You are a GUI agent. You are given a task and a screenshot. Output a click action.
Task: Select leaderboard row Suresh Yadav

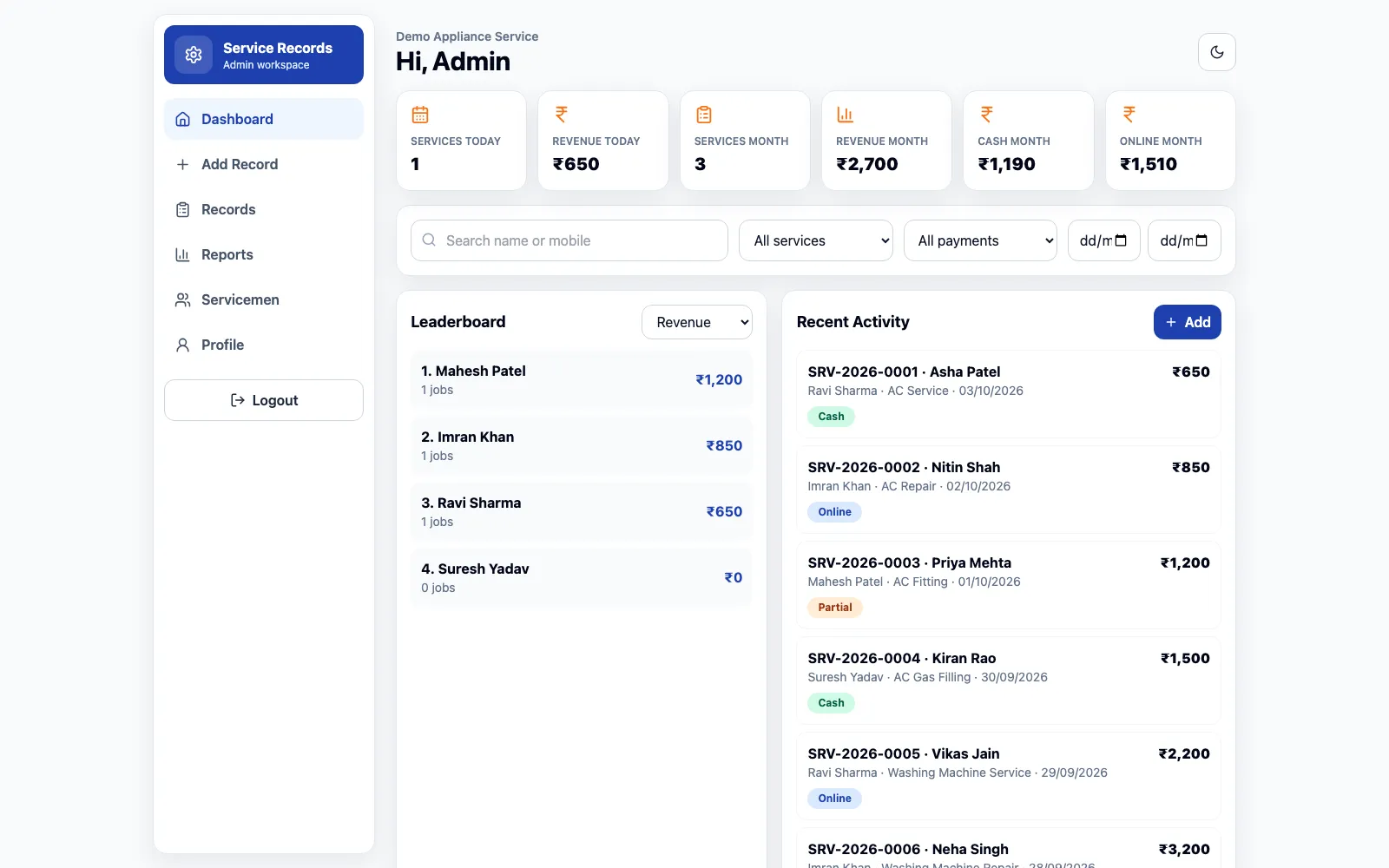582,577
